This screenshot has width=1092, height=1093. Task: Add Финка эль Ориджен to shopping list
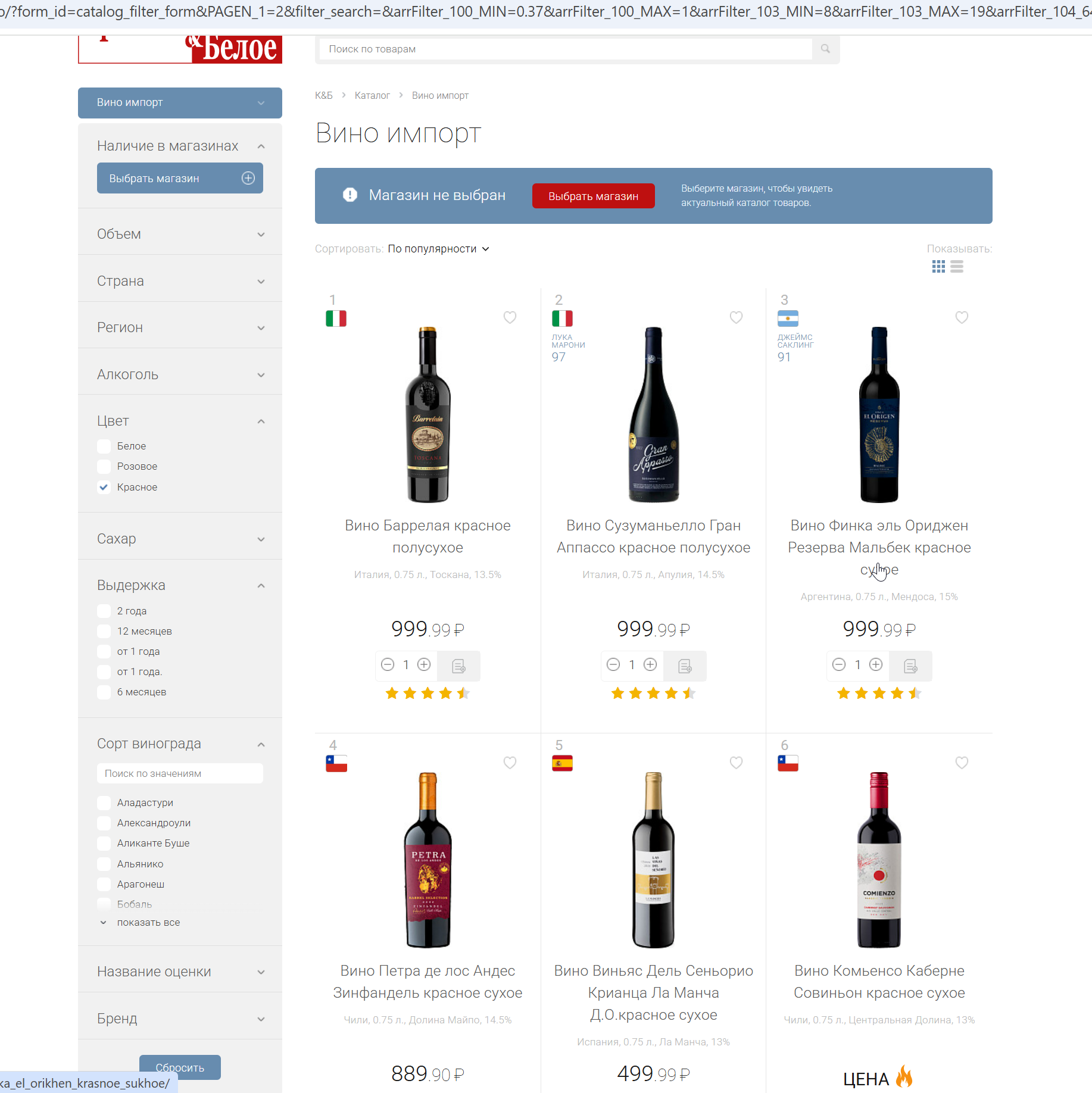click(910, 666)
